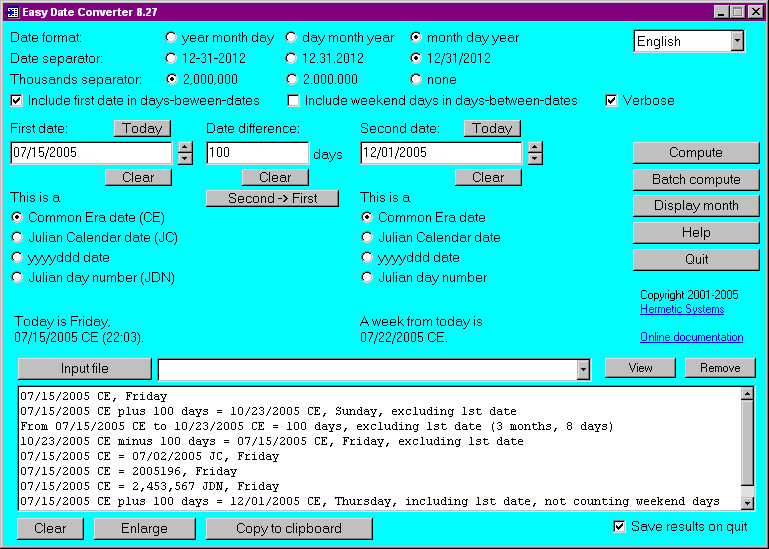The width and height of the screenshot is (769, 549).
Task: Click the Batch compute button
Action: [696, 179]
